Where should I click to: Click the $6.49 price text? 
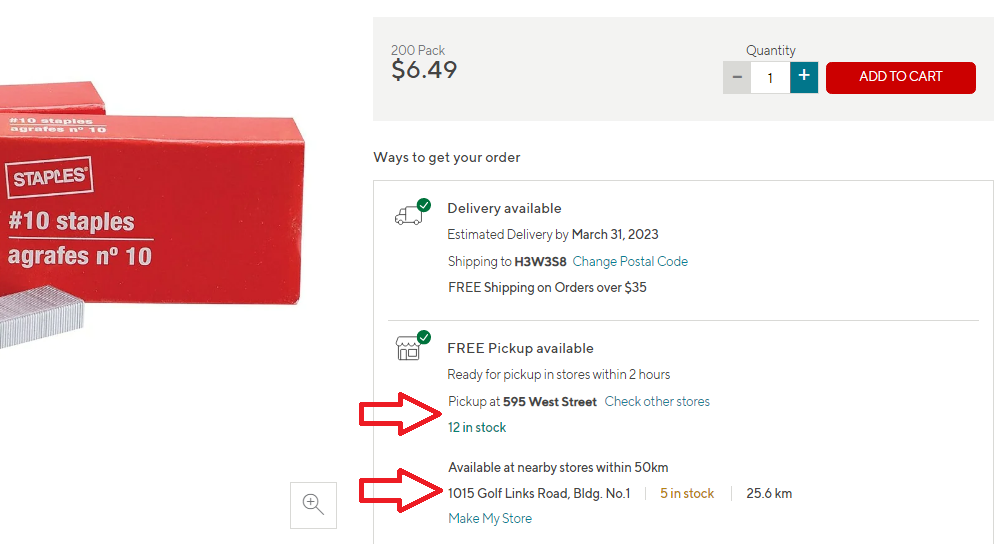pyautogui.click(x=424, y=70)
